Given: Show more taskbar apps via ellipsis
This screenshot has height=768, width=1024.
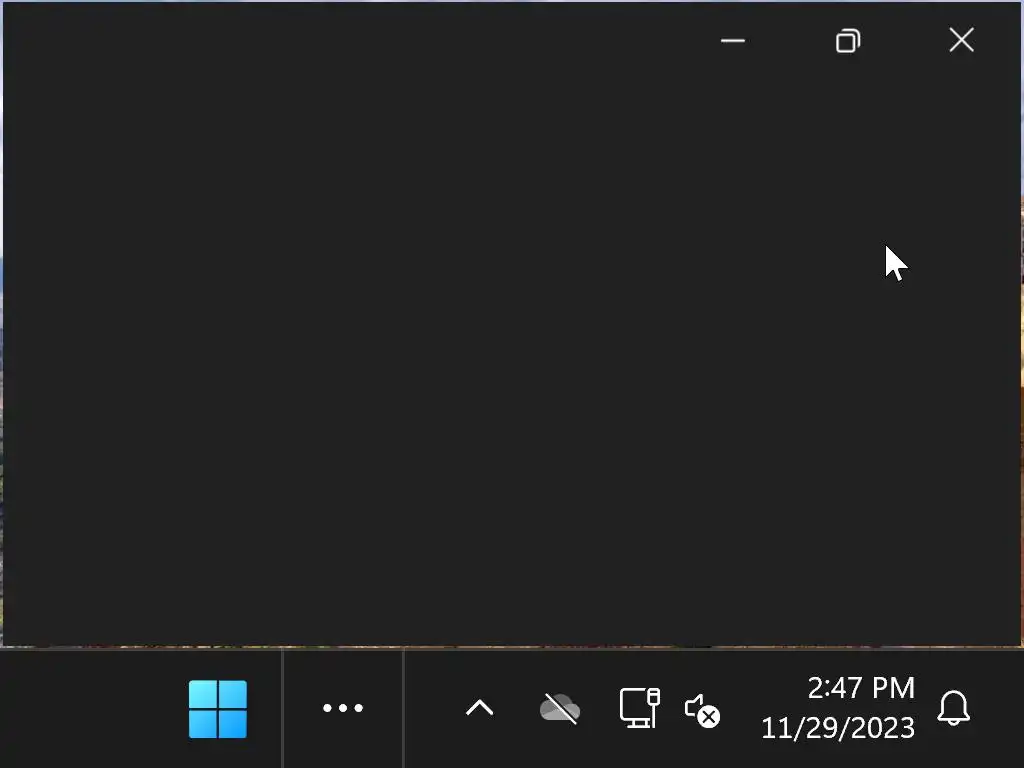Looking at the screenshot, I should point(343,708).
